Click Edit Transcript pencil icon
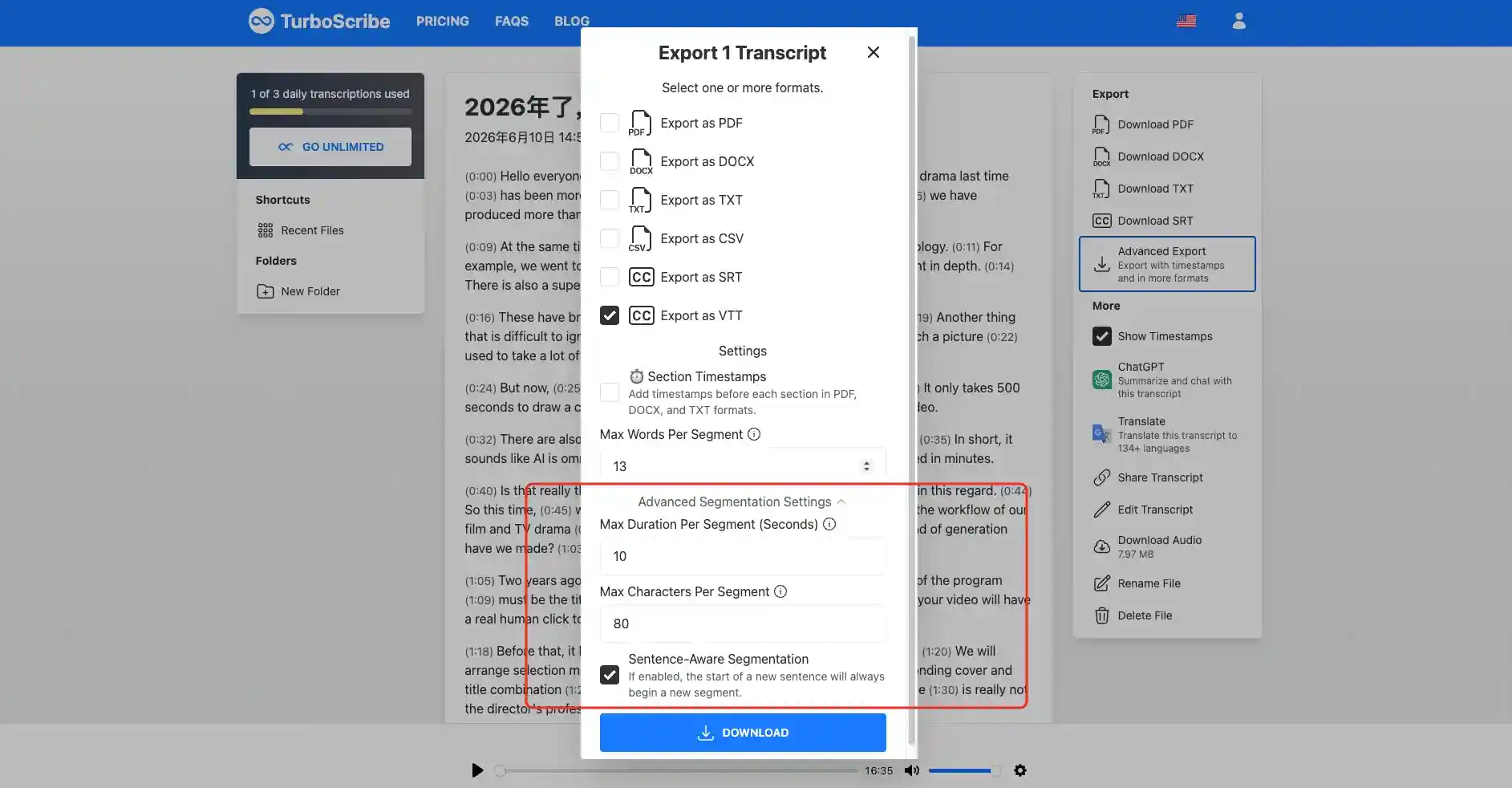1512x788 pixels. point(1102,510)
